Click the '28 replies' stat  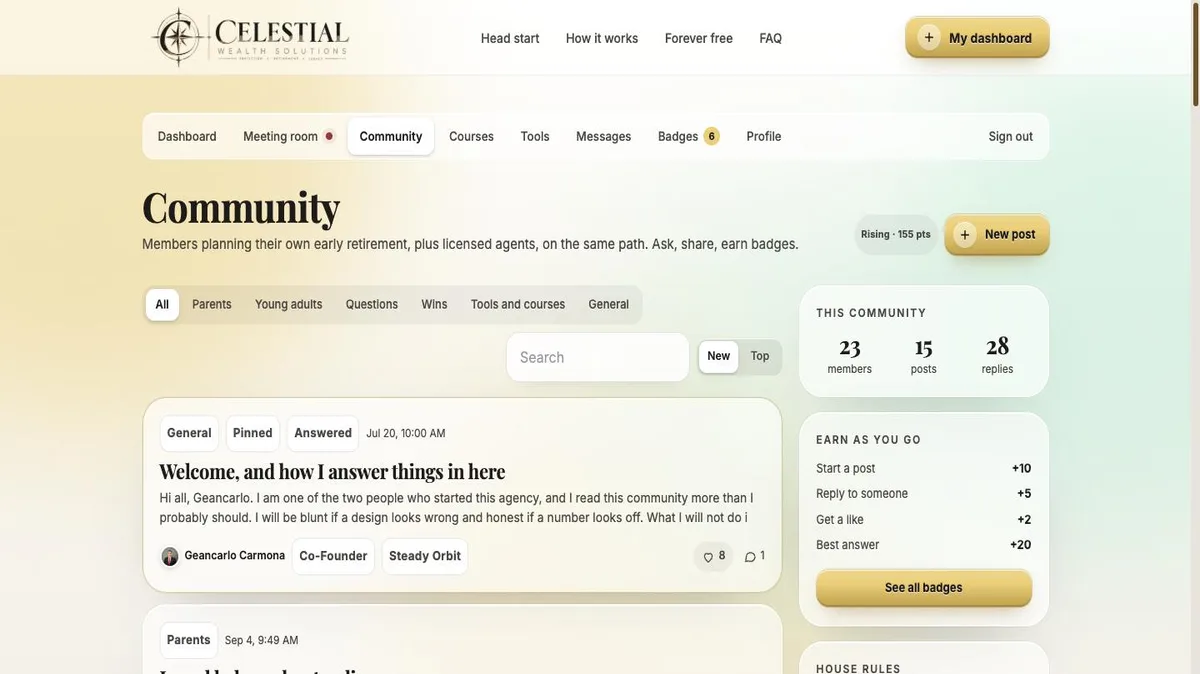click(998, 355)
